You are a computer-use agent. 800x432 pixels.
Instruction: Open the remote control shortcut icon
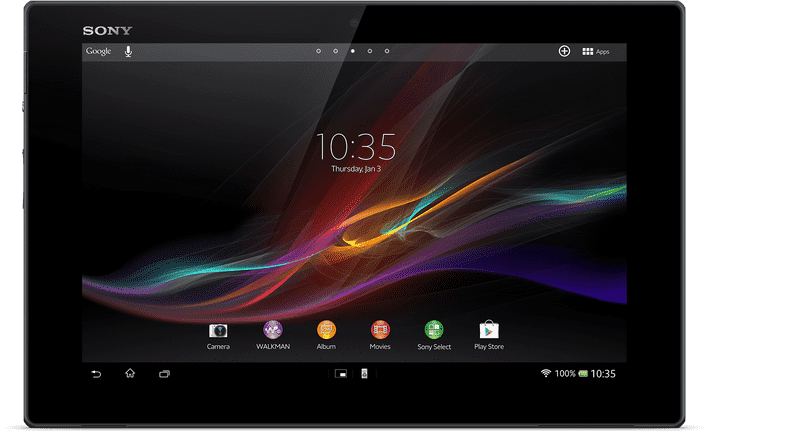pyautogui.click(x=364, y=374)
